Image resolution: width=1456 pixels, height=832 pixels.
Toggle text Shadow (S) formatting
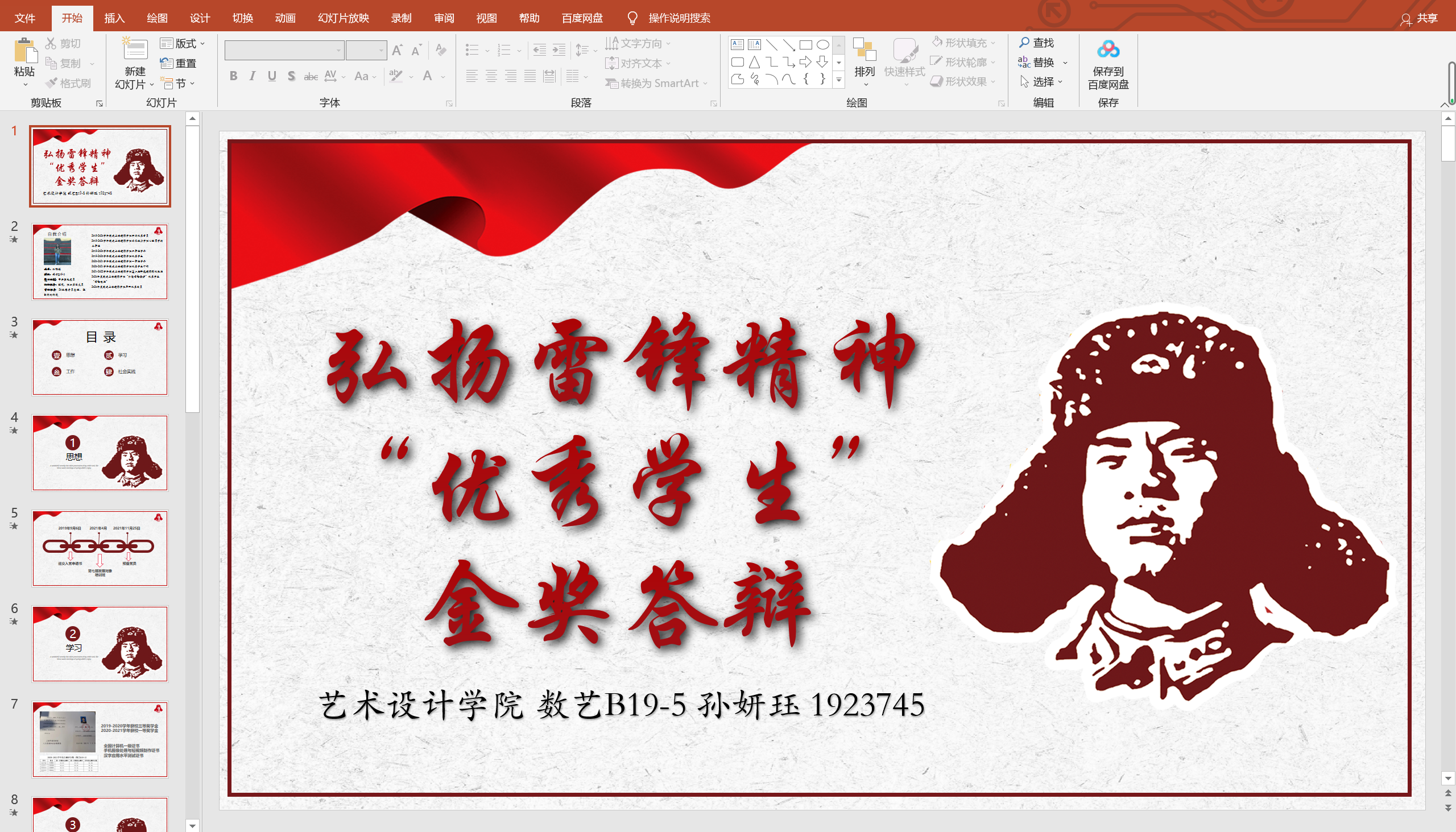pyautogui.click(x=291, y=76)
